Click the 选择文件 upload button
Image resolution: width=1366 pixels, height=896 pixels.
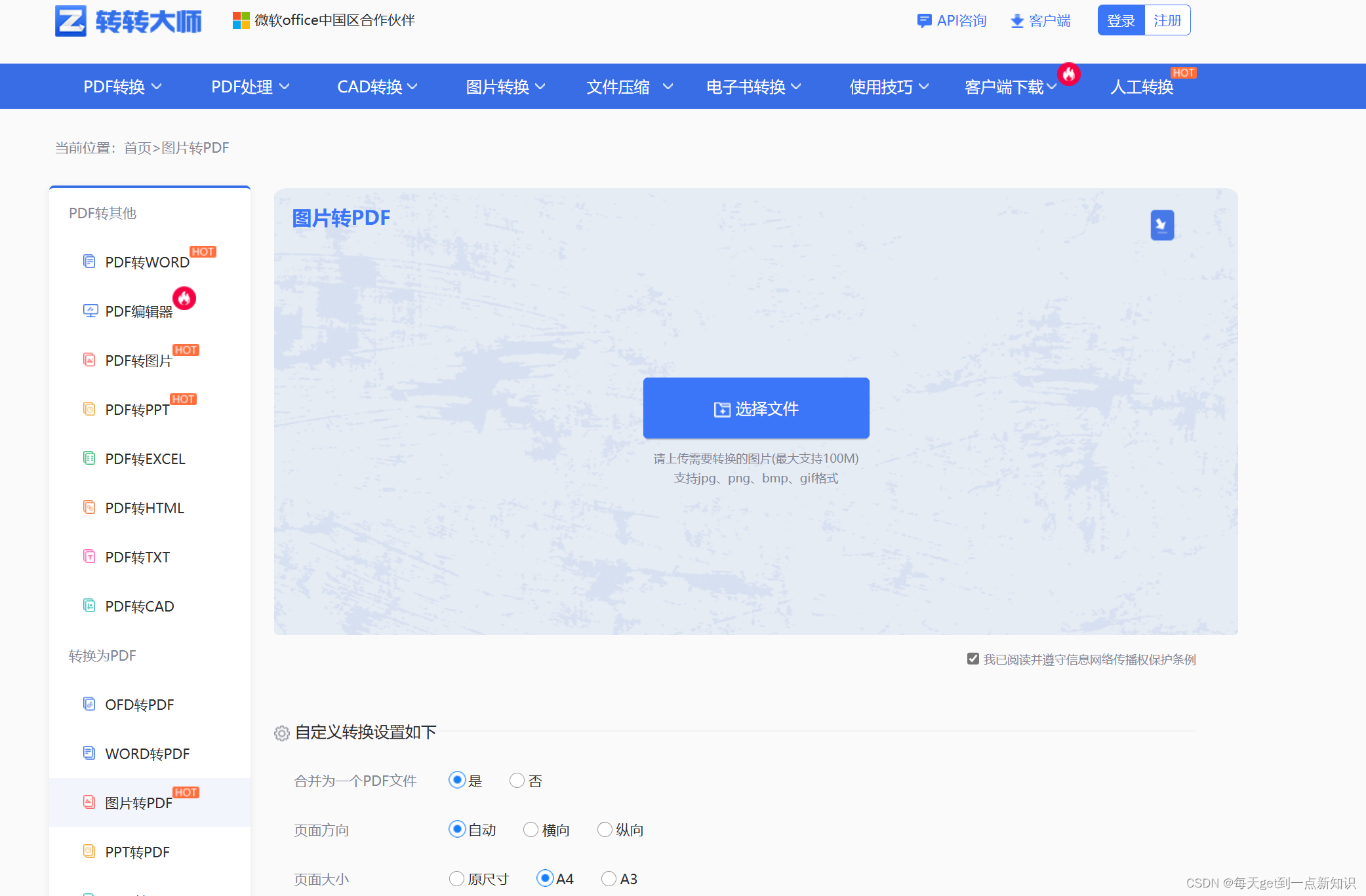[756, 408]
